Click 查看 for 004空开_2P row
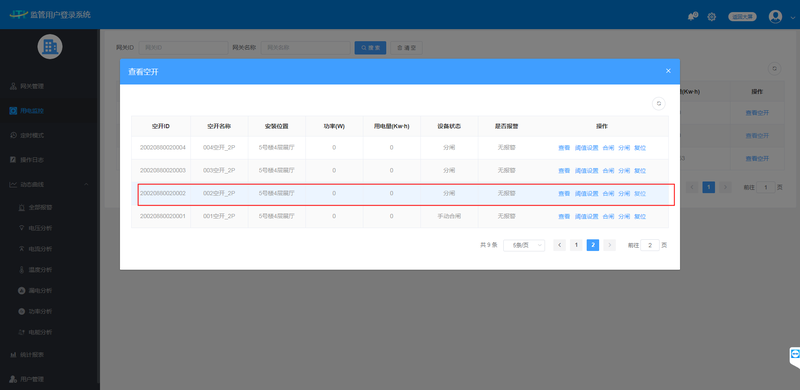This screenshot has height=390, width=800. pos(564,148)
